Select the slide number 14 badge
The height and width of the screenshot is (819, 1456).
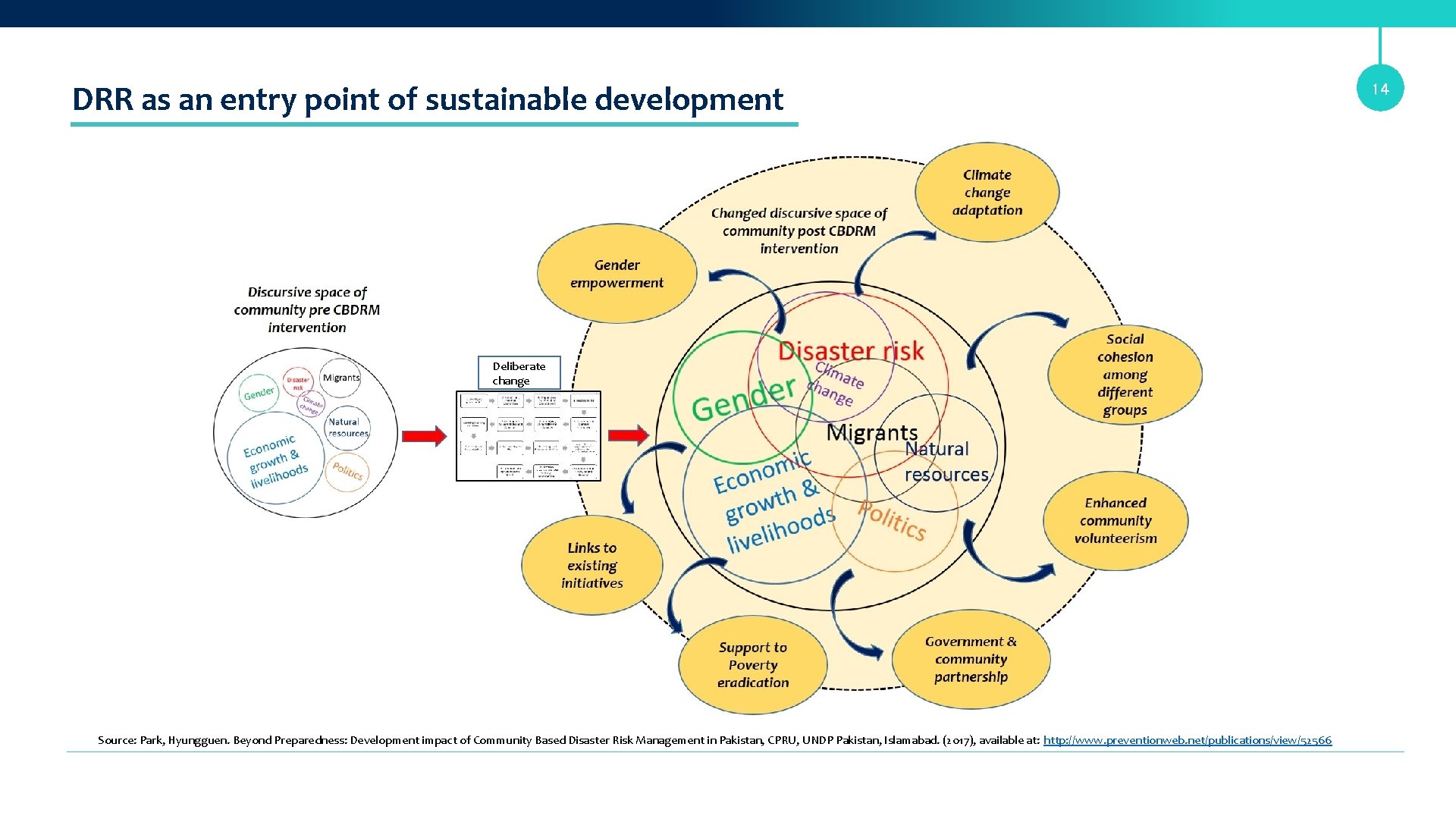pos(1379,89)
